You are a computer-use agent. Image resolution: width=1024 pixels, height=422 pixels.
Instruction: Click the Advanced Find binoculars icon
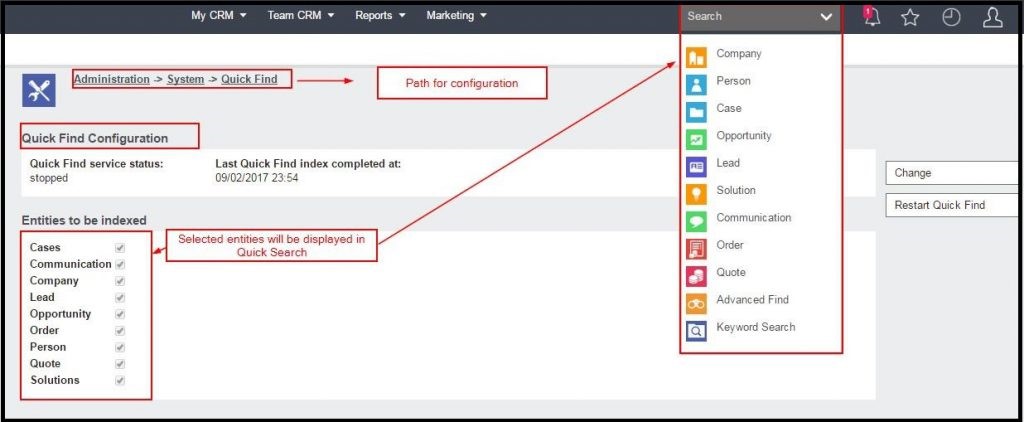click(x=697, y=304)
